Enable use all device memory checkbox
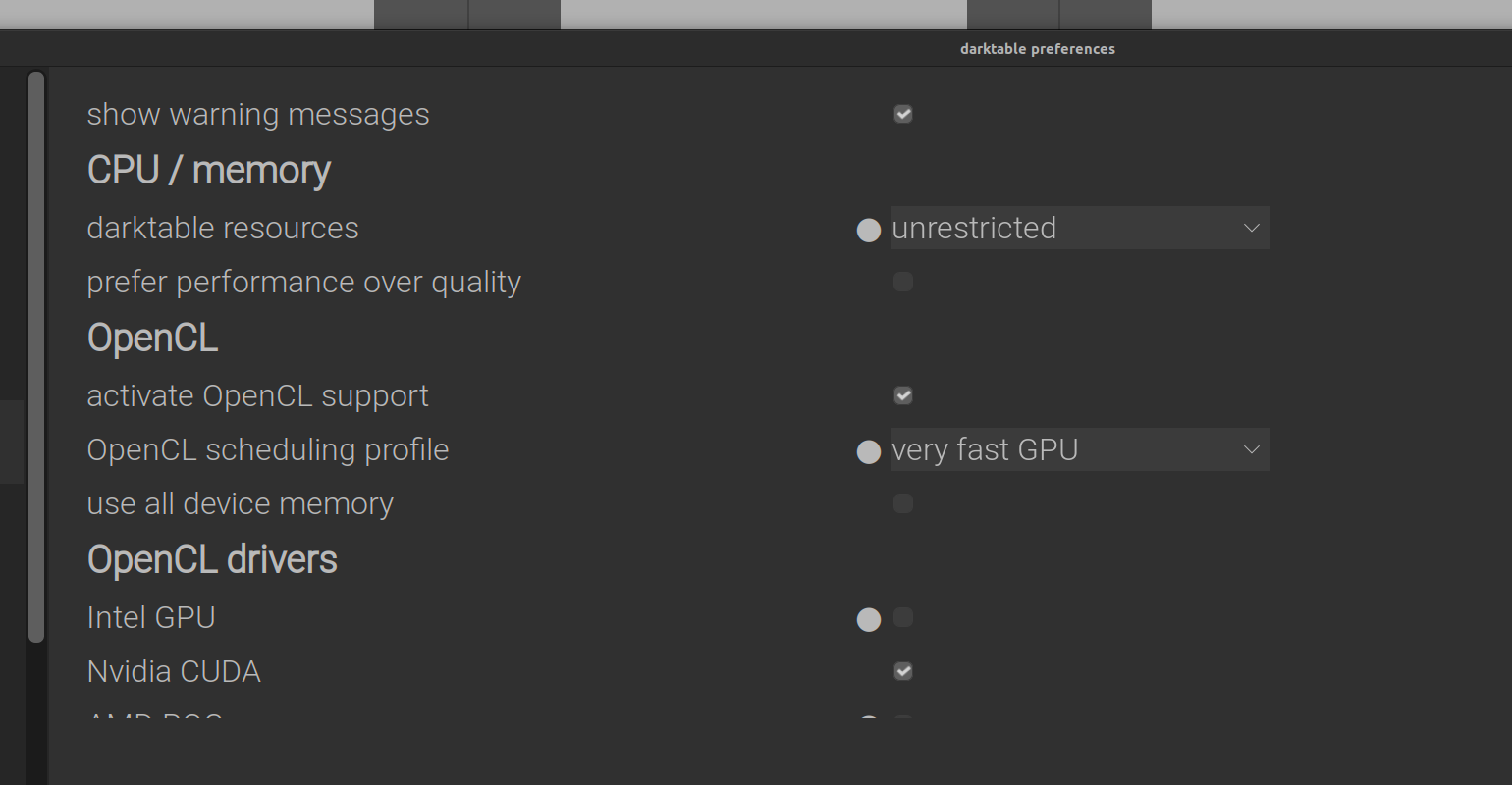 [x=903, y=504]
